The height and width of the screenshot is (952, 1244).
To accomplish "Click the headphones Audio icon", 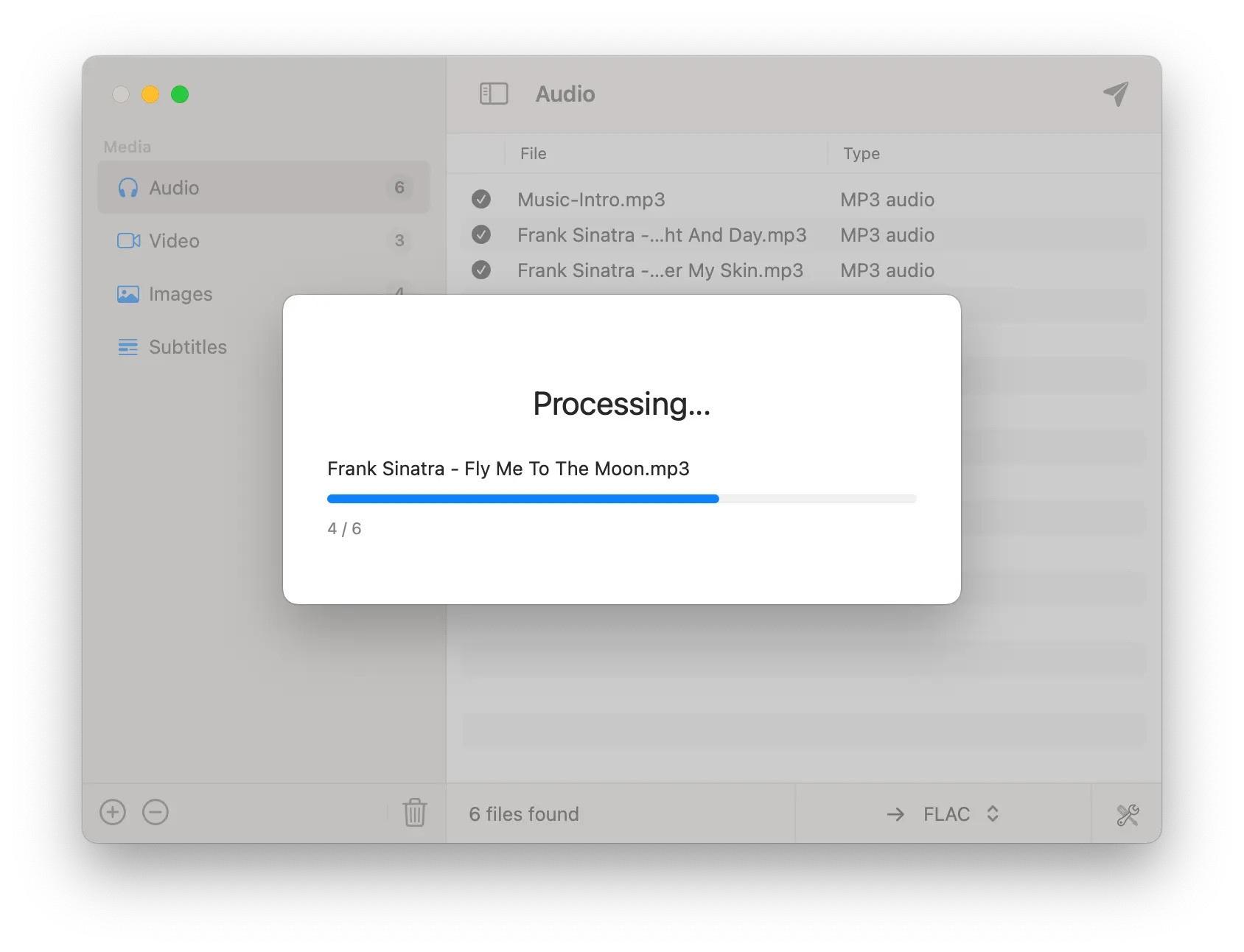I will click(x=128, y=188).
